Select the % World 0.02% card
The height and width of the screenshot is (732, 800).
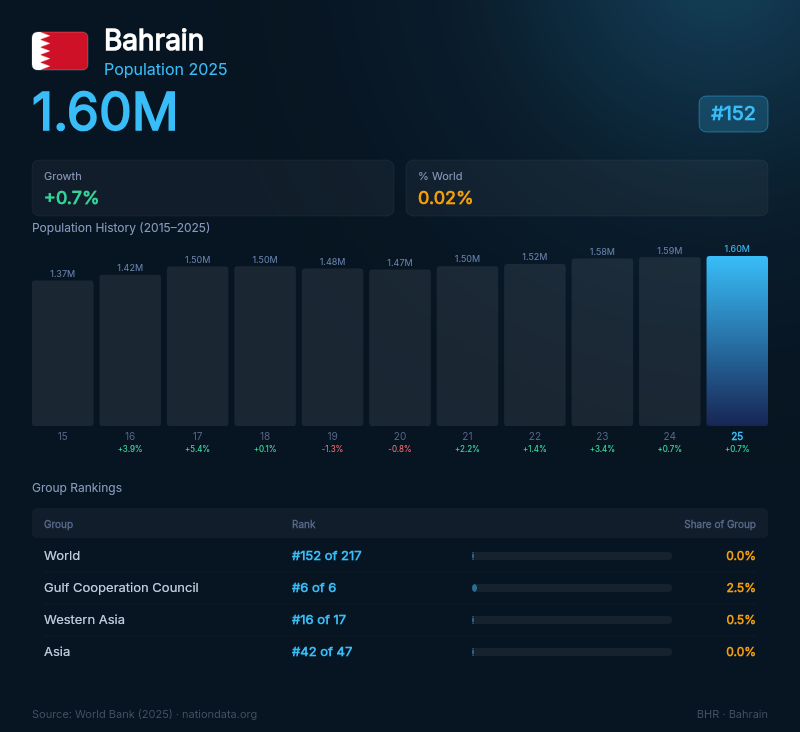point(587,188)
